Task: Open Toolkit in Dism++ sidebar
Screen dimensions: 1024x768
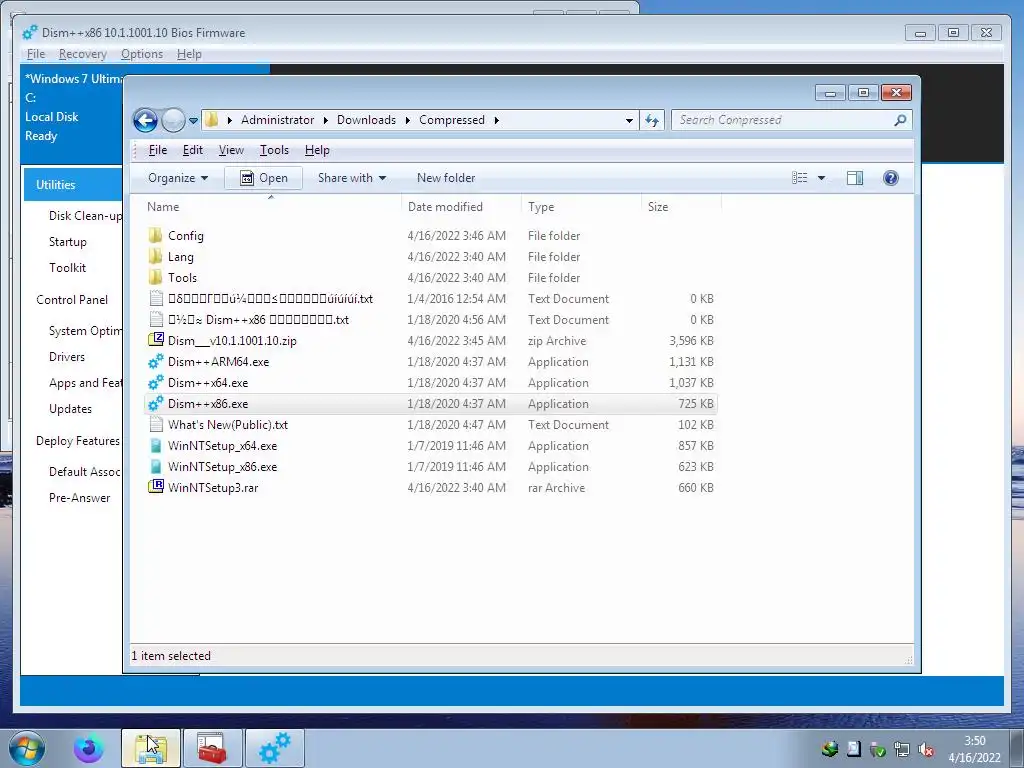Action: click(x=67, y=268)
